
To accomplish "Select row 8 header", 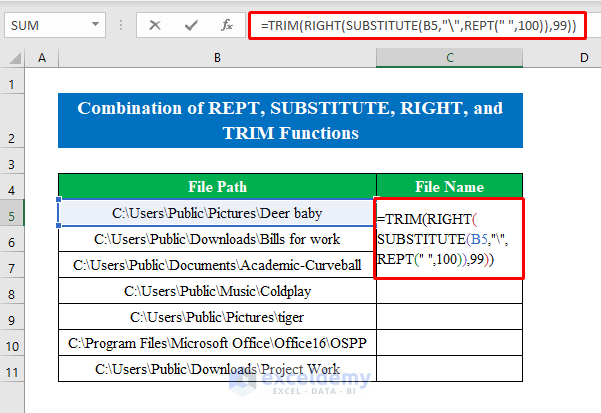I will click(x=12, y=291).
